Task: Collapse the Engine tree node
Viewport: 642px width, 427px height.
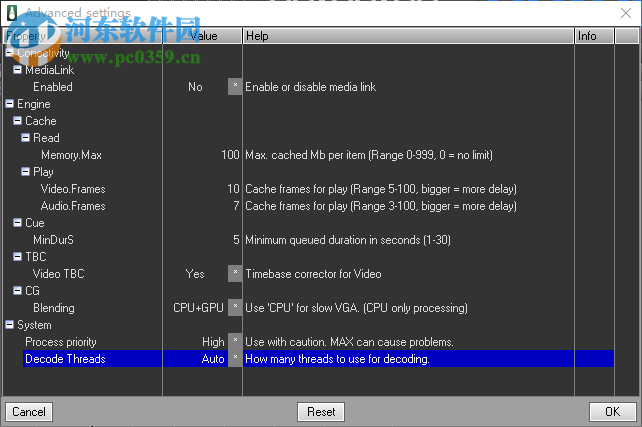Action: point(9,104)
